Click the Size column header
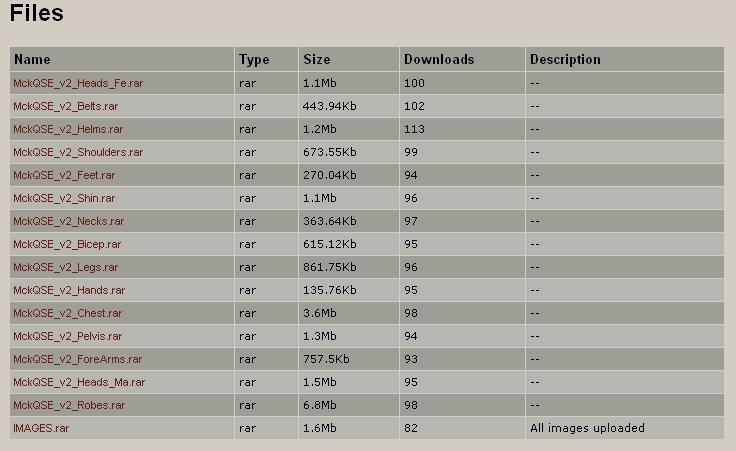Screen dimensions: 736x451 (316, 60)
